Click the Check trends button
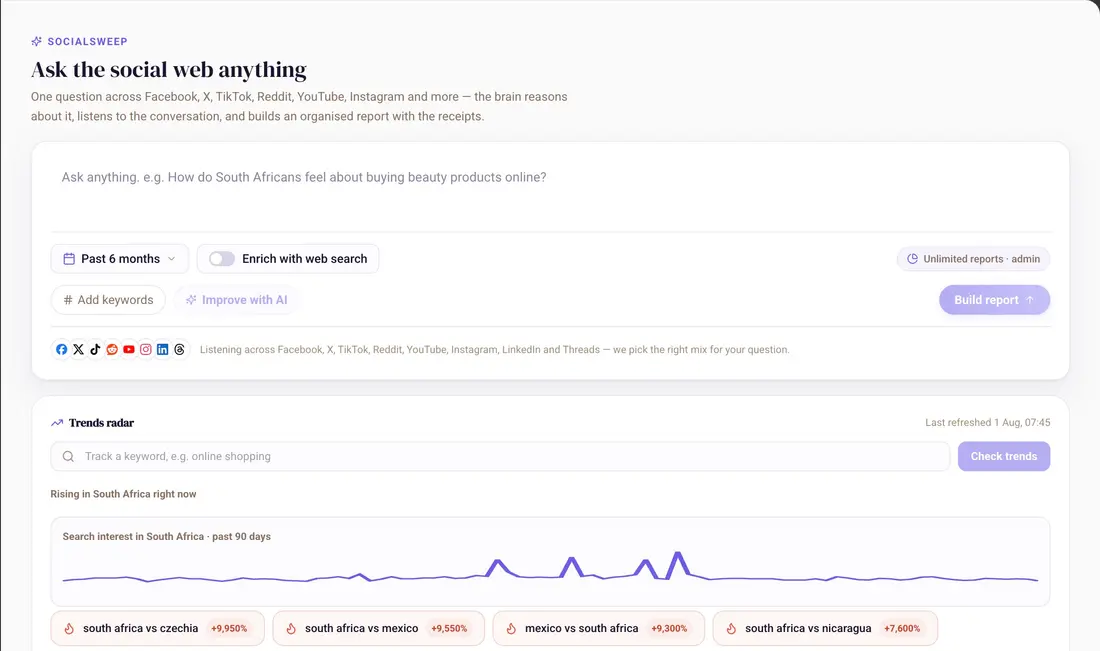Viewport: 1100px width, 651px height. pyautogui.click(x=1004, y=457)
